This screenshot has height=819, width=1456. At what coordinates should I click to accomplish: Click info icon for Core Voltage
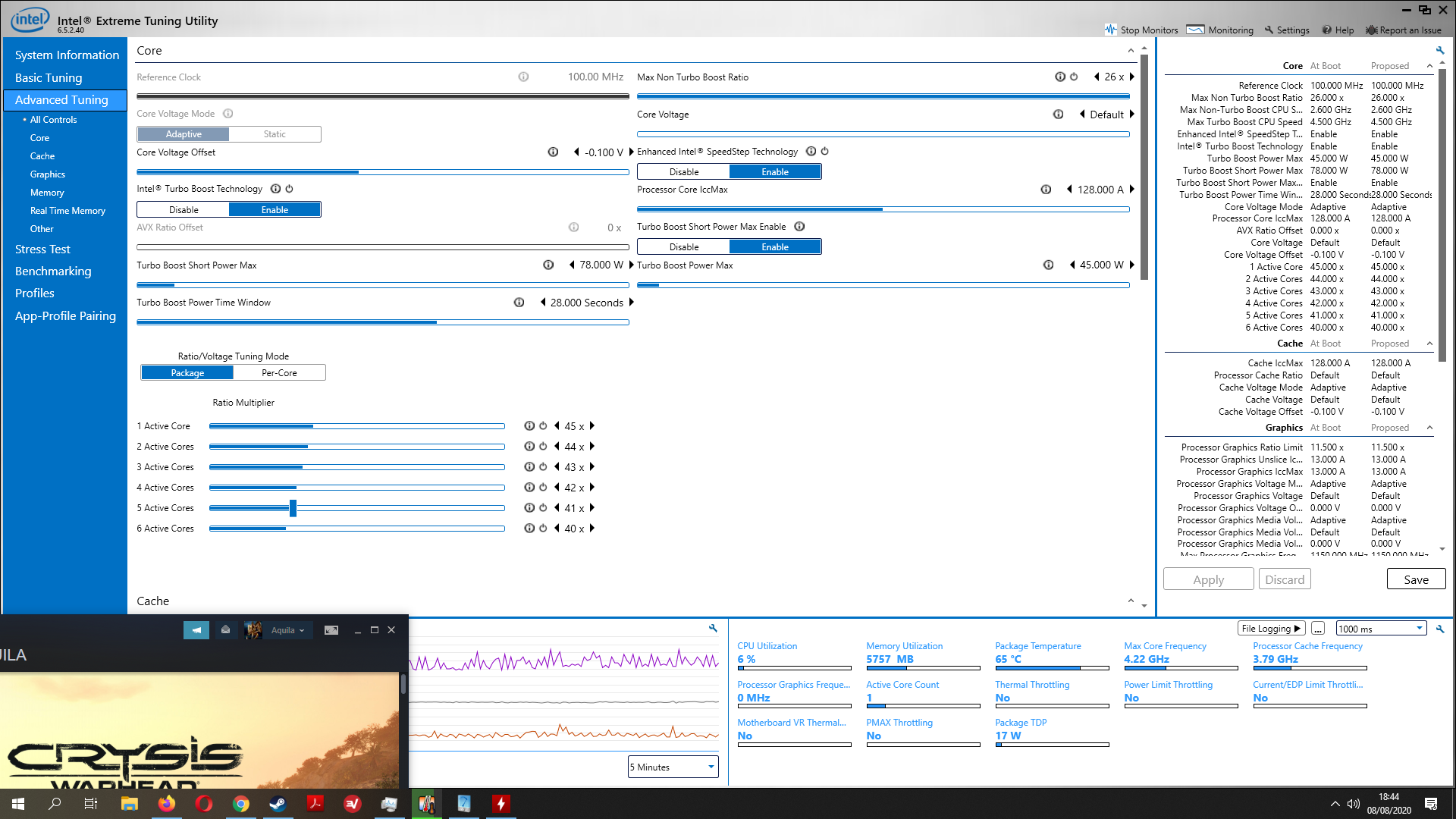(1058, 115)
